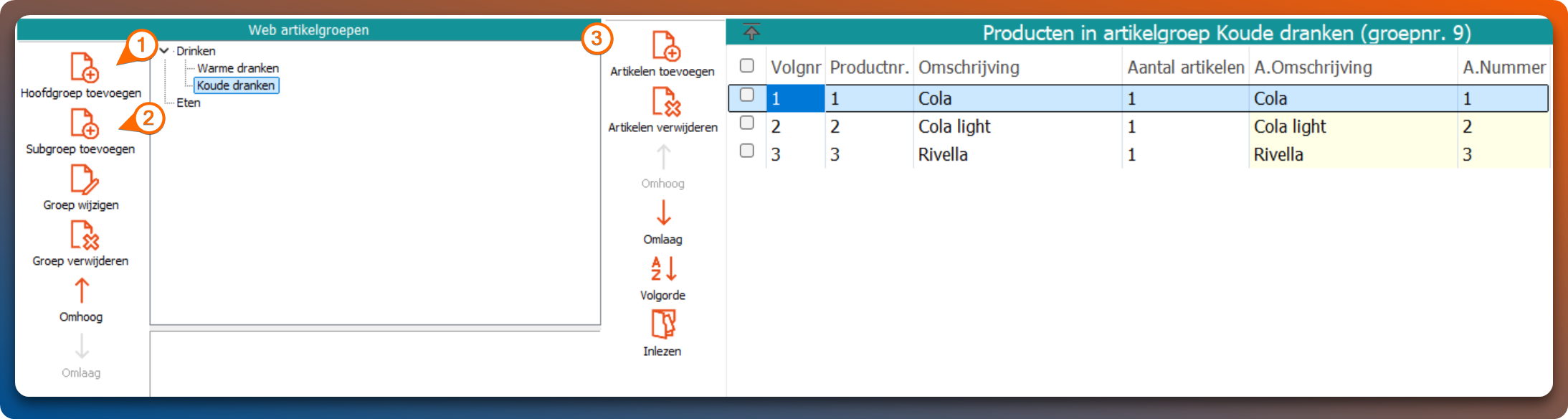1568x419 pixels.
Task: Click the Subgroep toevoegen icon
Action: [84, 123]
